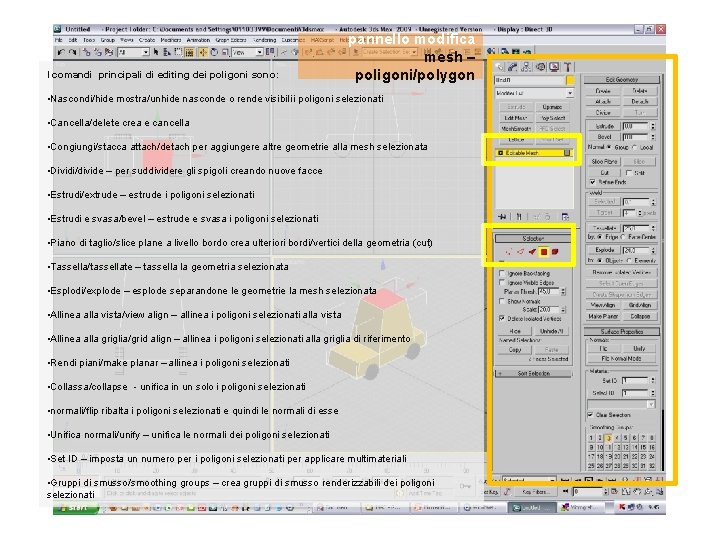Enable Ignore Visible Edges checkbox
720x540 pixels.
(502, 282)
